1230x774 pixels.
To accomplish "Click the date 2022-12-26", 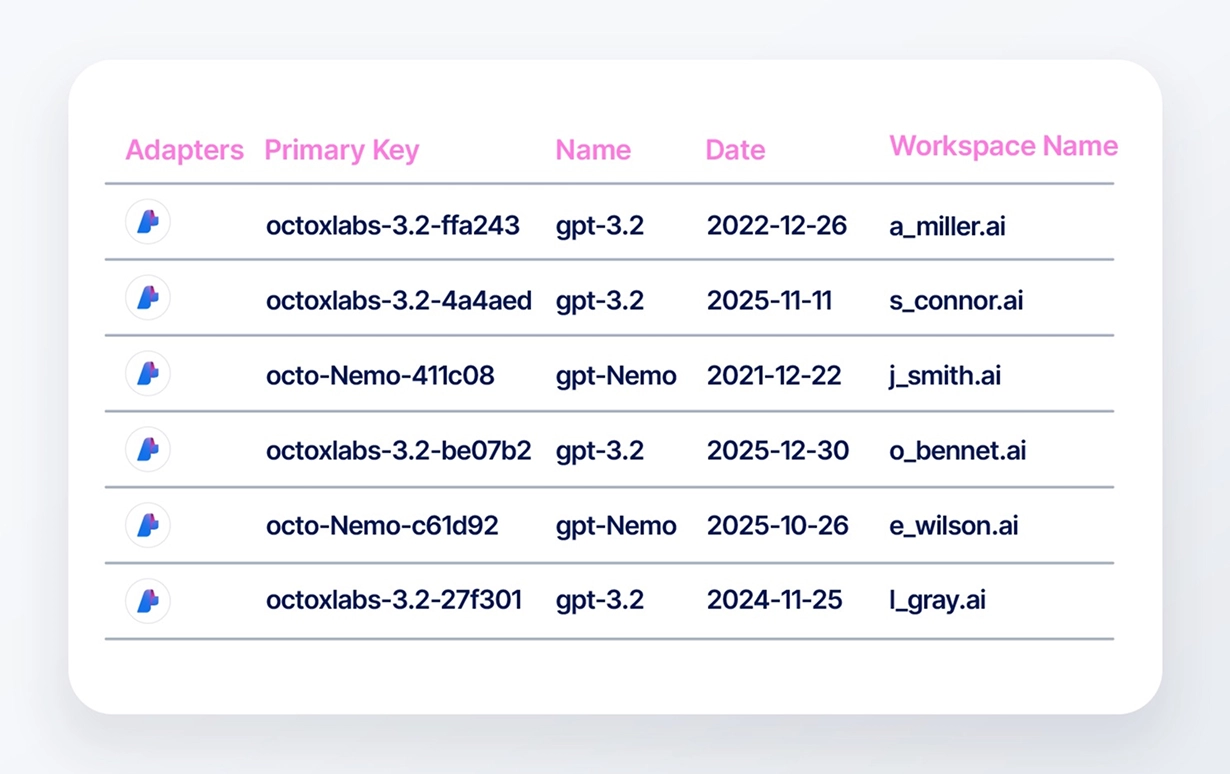I will [x=777, y=226].
